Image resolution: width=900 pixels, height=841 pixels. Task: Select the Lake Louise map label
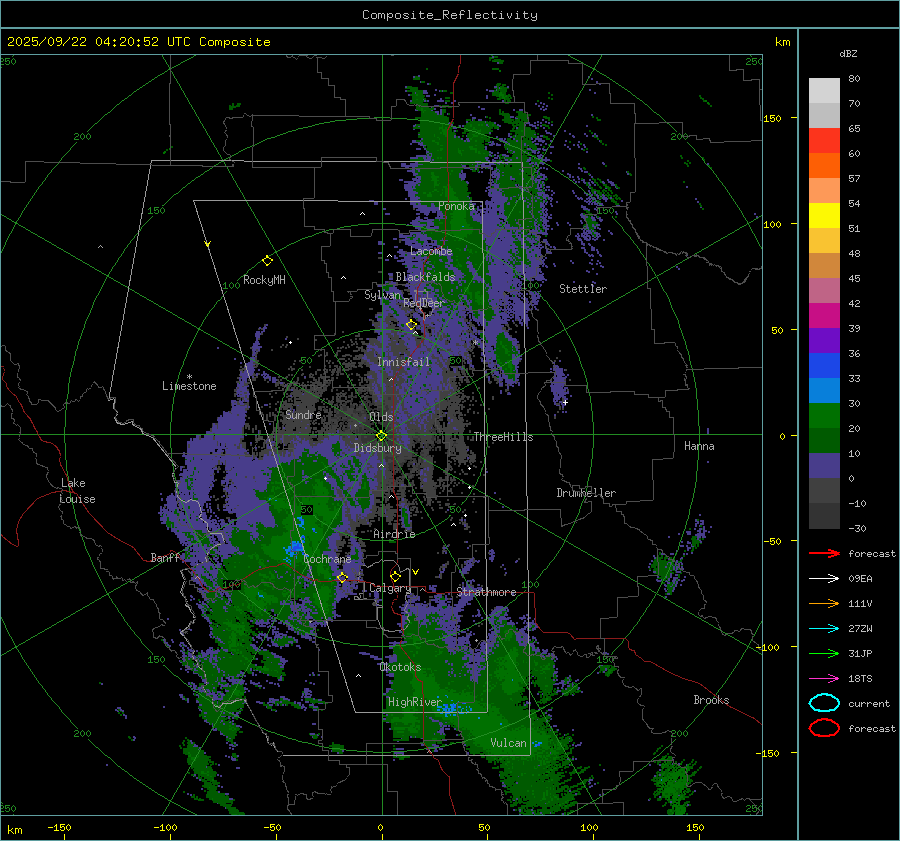coord(76,491)
